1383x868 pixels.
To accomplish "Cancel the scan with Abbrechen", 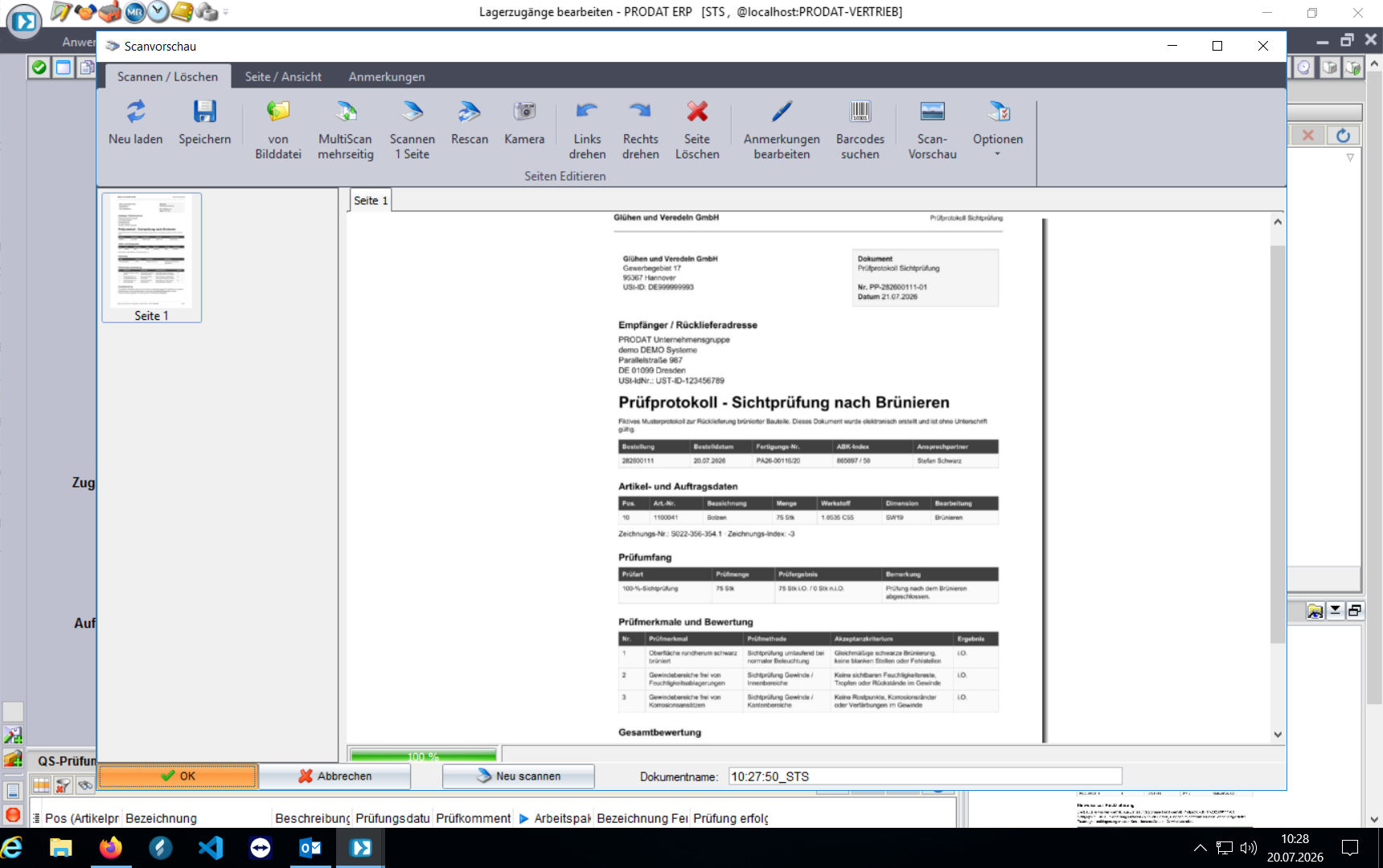I will coord(334,776).
